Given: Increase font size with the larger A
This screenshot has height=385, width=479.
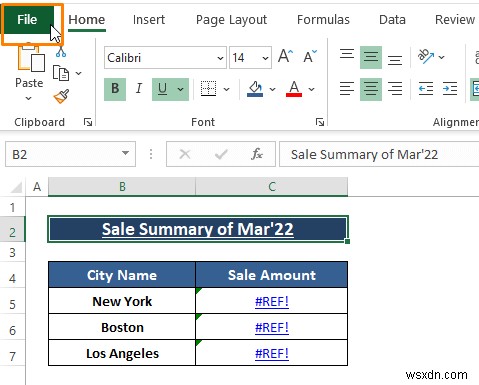Looking at the screenshot, I should coord(286,56).
